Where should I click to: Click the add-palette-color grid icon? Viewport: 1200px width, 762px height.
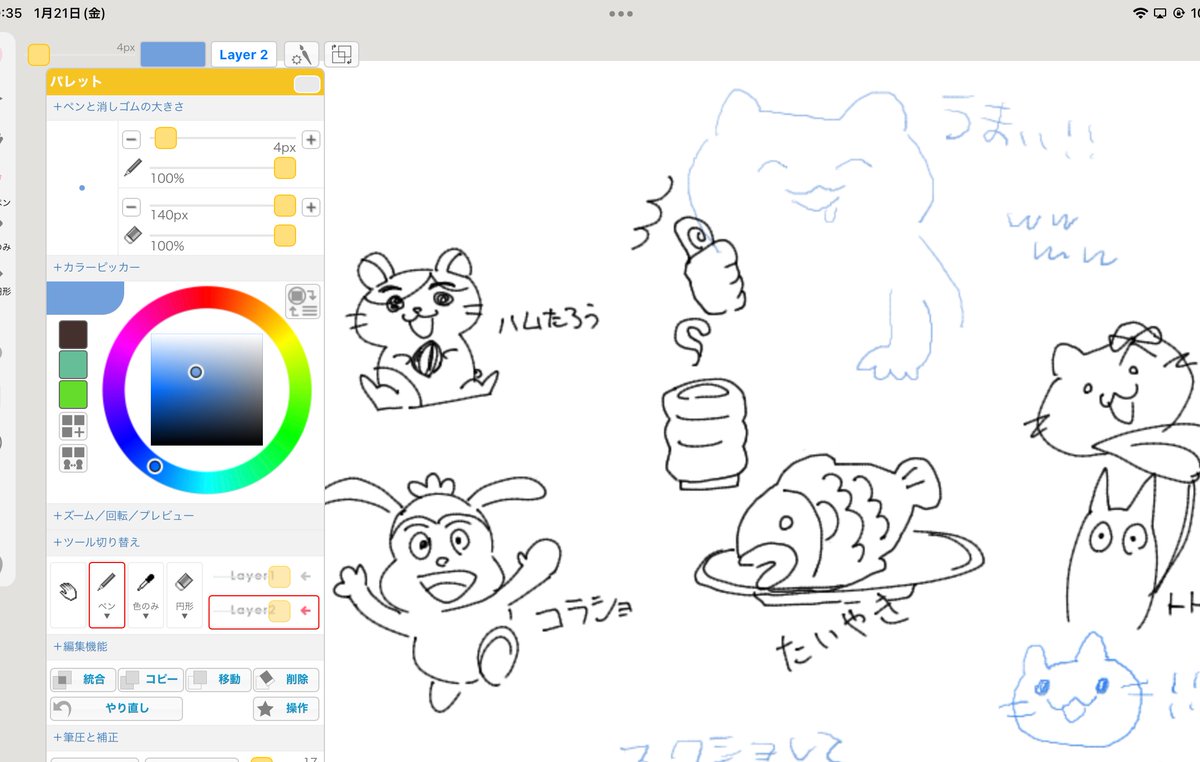click(73, 426)
